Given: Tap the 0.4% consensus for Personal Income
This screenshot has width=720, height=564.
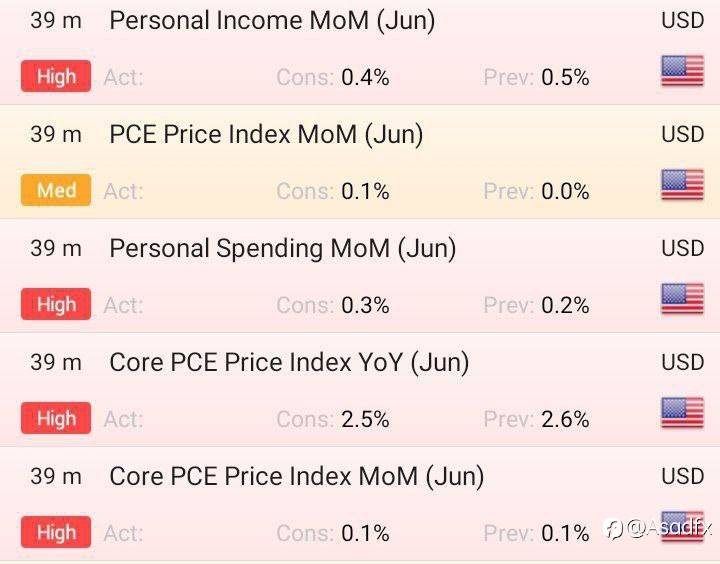Looking at the screenshot, I should click(x=365, y=77).
